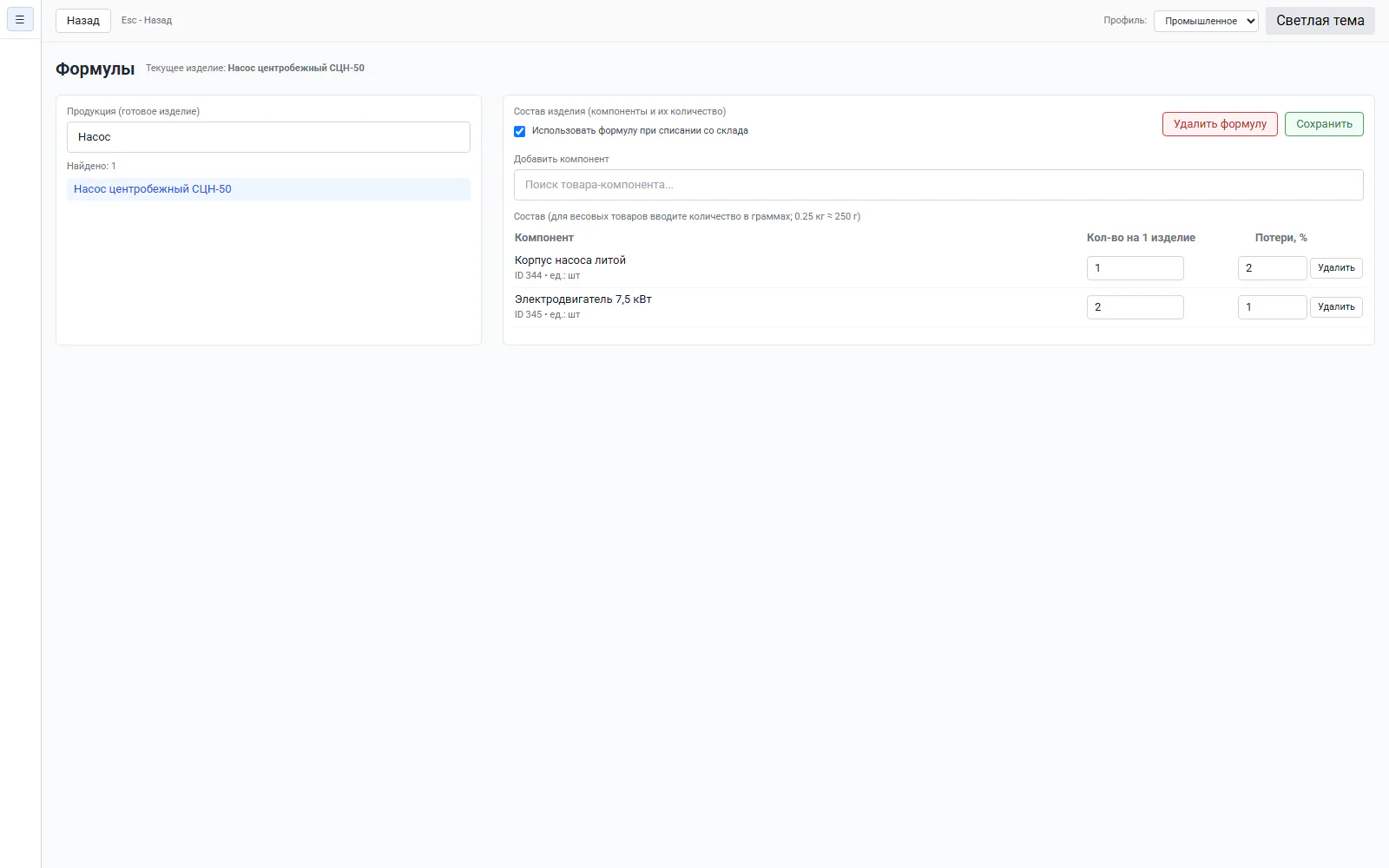Click the Корпус насоса литой component name
Image resolution: width=1389 pixels, height=868 pixels.
coord(570,260)
